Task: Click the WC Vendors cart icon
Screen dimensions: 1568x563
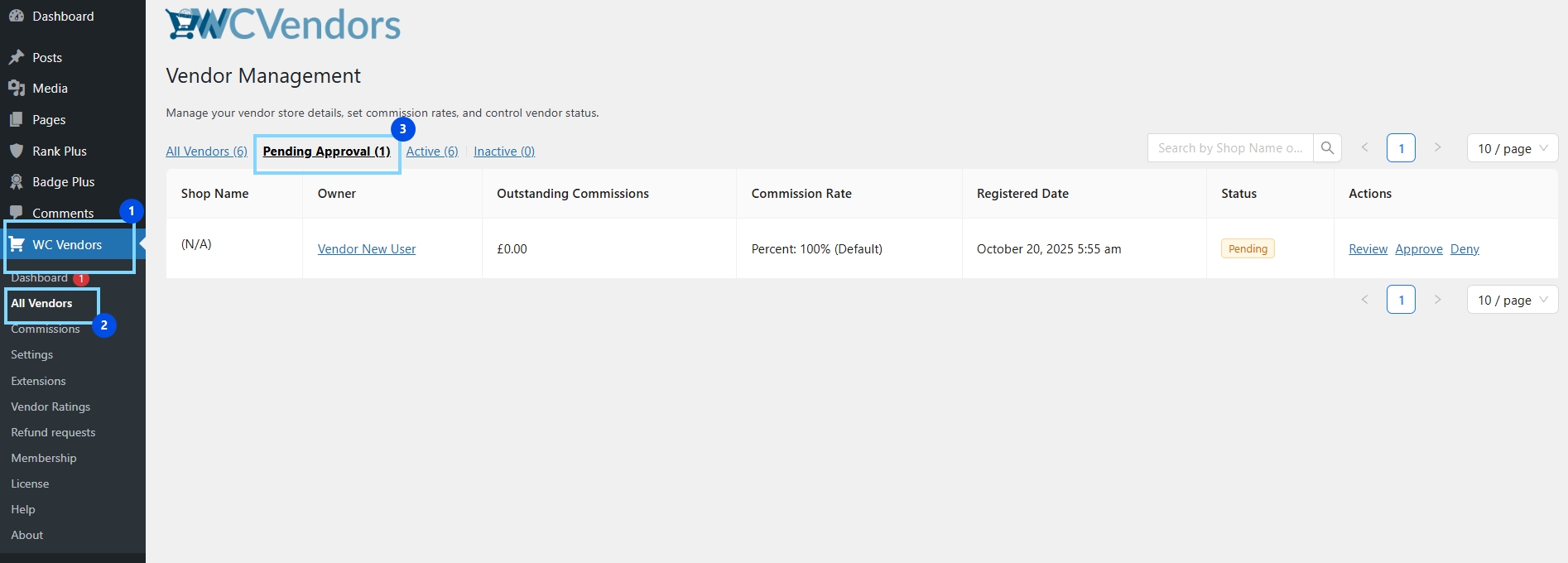Action: pos(17,244)
